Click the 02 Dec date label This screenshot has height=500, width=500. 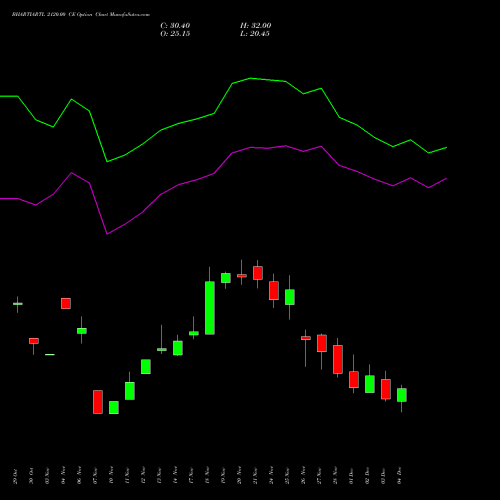367,476
